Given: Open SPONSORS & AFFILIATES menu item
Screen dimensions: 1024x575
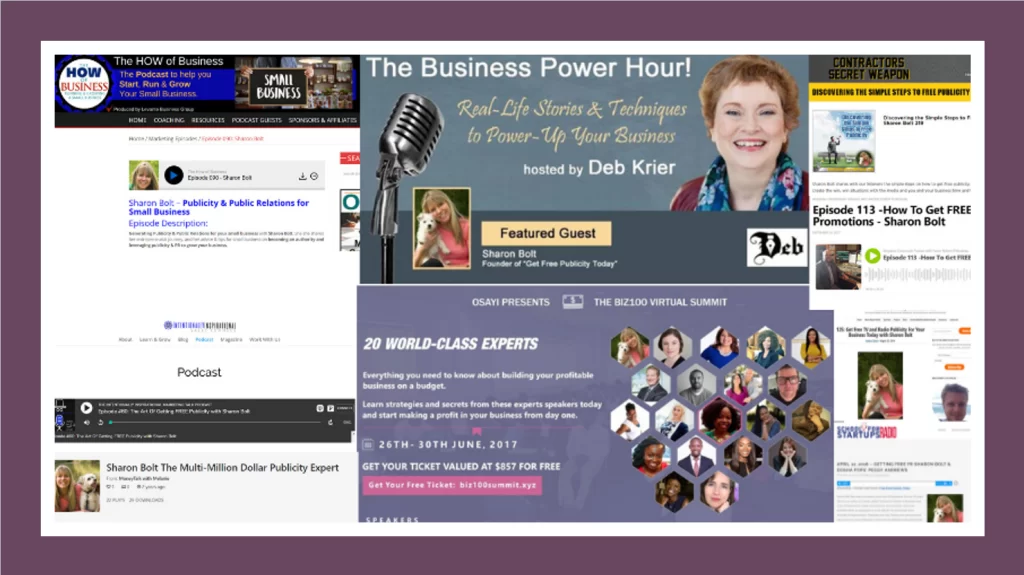Looking at the screenshot, I should [323, 120].
